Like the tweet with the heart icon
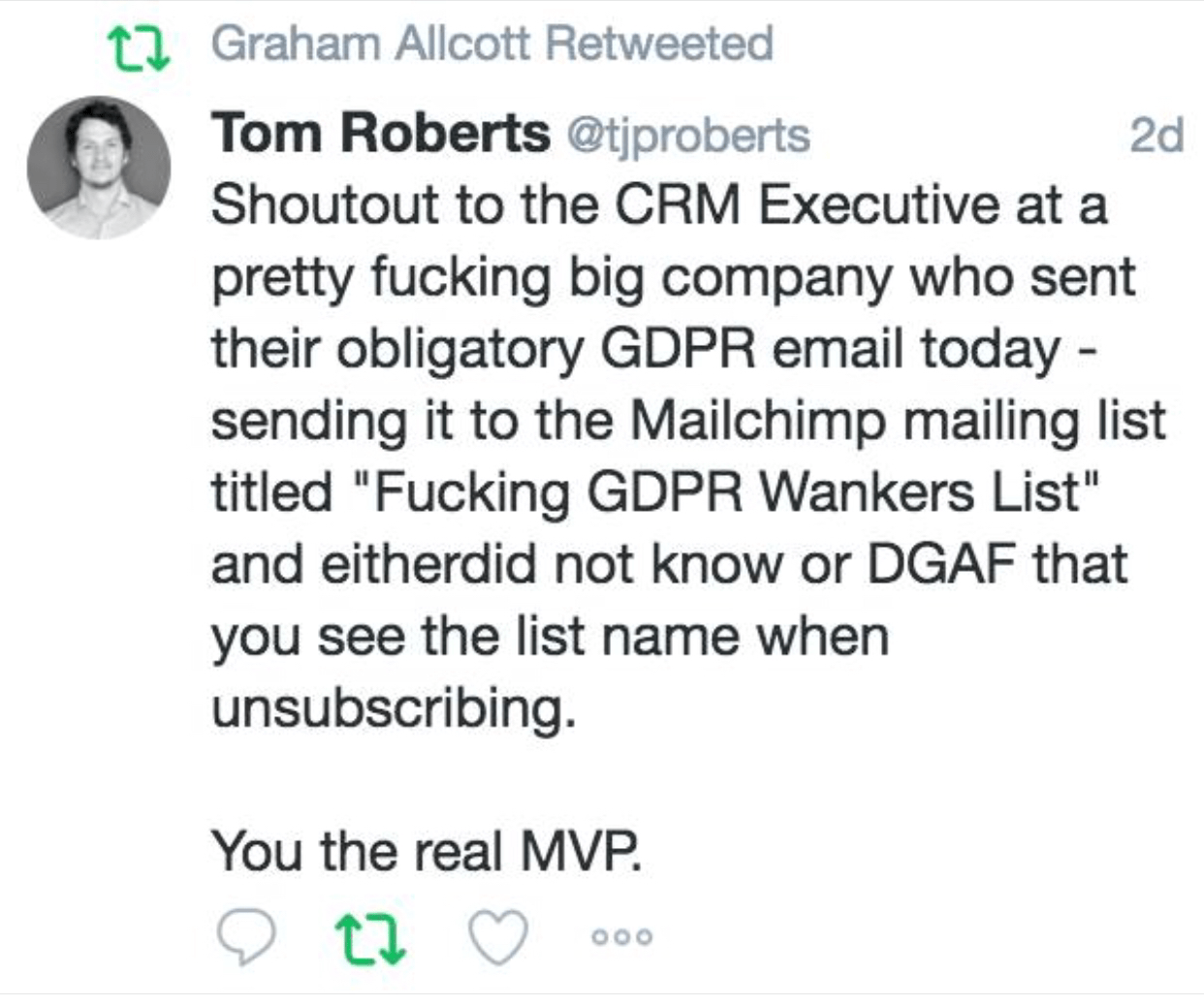The height and width of the screenshot is (1006, 1204). tap(497, 937)
